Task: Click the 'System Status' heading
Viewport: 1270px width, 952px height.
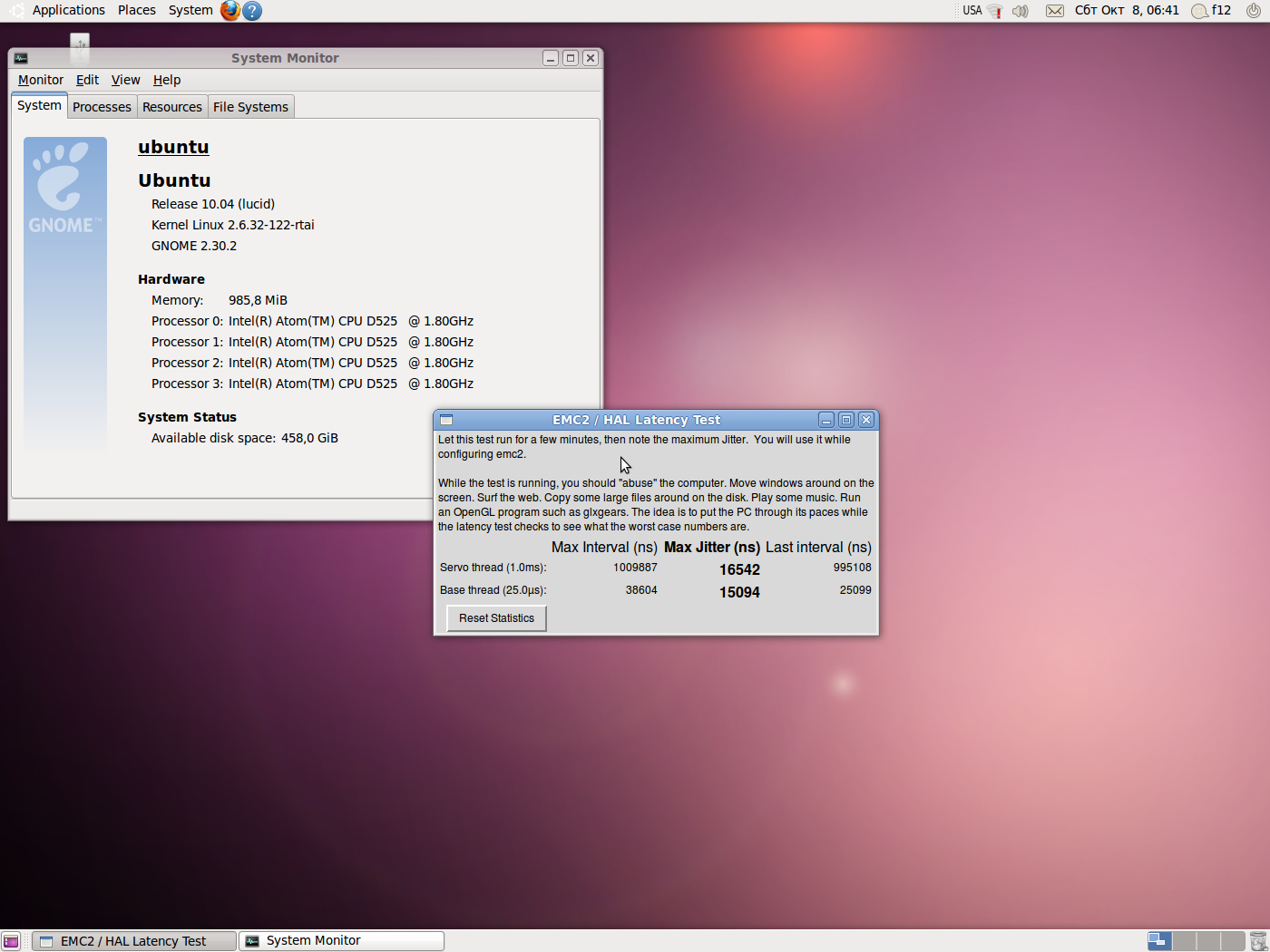Action: click(187, 417)
